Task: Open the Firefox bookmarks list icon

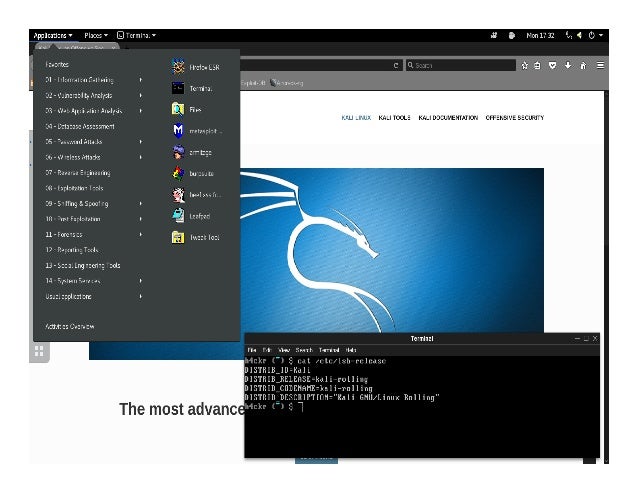Action: coord(537,65)
